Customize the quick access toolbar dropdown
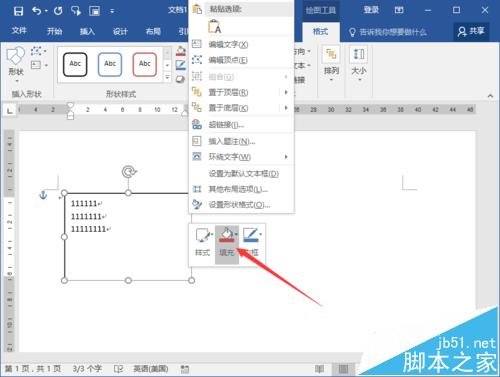500x377 pixels. [112, 11]
